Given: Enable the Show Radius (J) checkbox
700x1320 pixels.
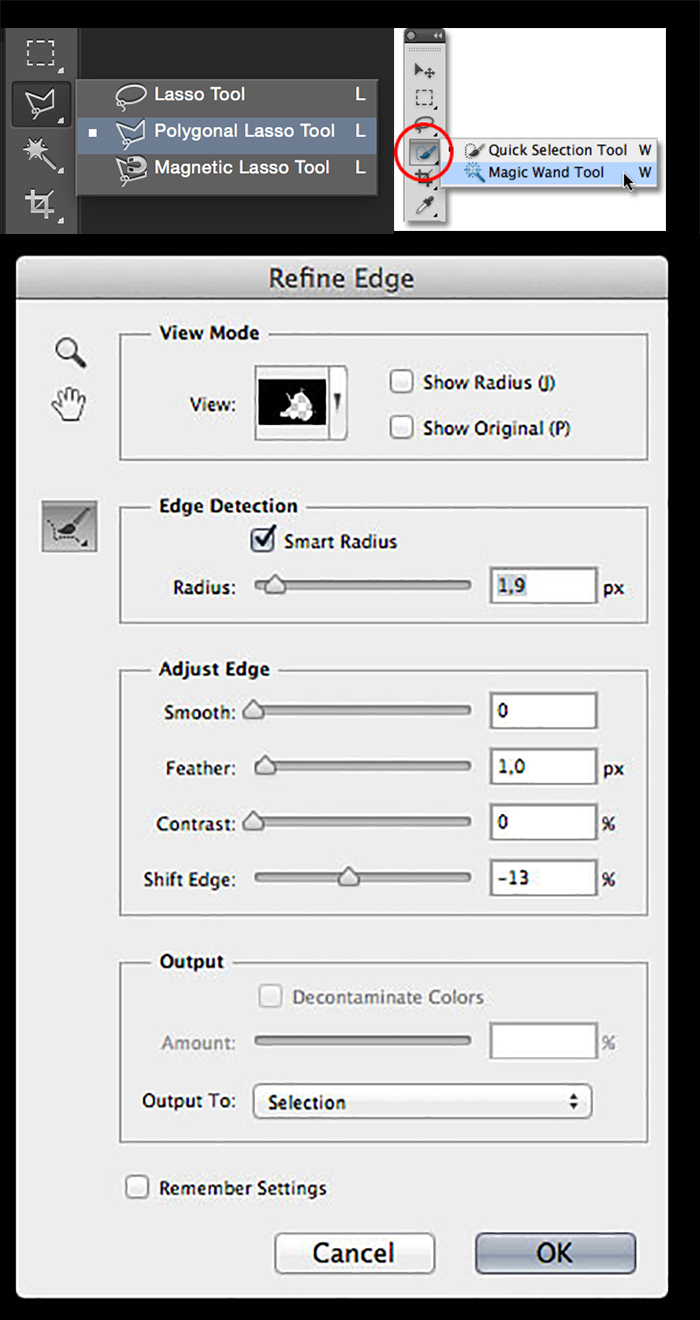Looking at the screenshot, I should coord(402,382).
